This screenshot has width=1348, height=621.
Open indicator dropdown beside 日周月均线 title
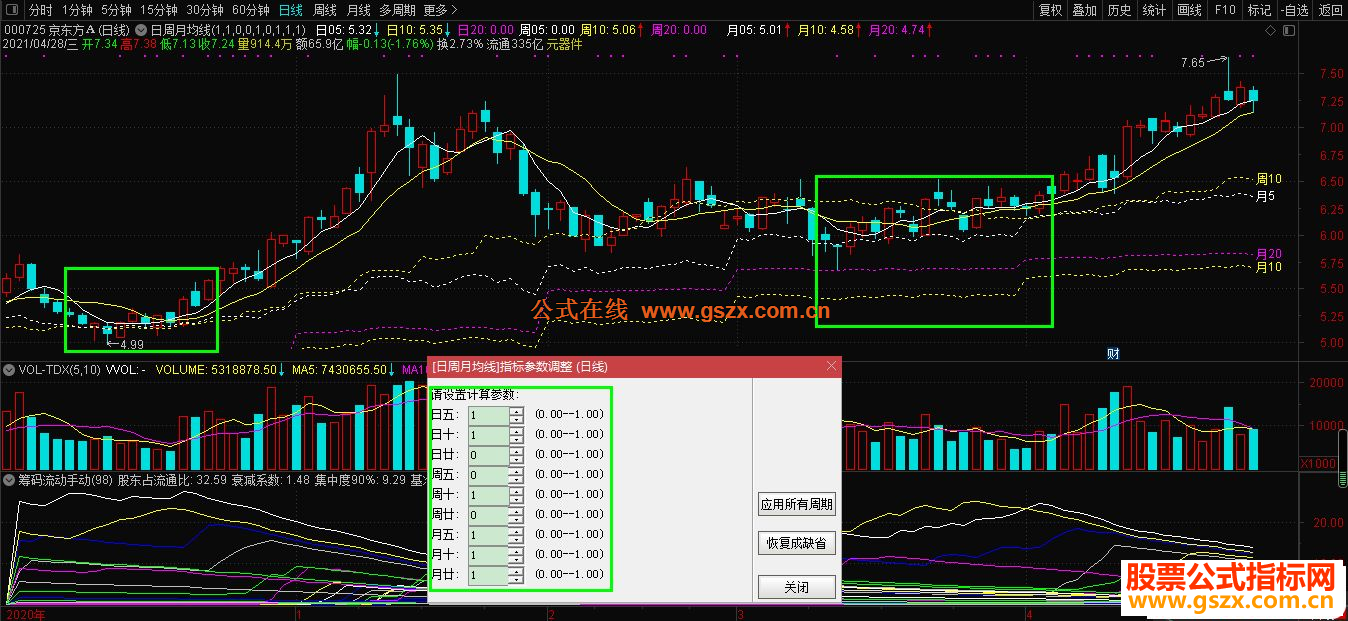pos(141,30)
